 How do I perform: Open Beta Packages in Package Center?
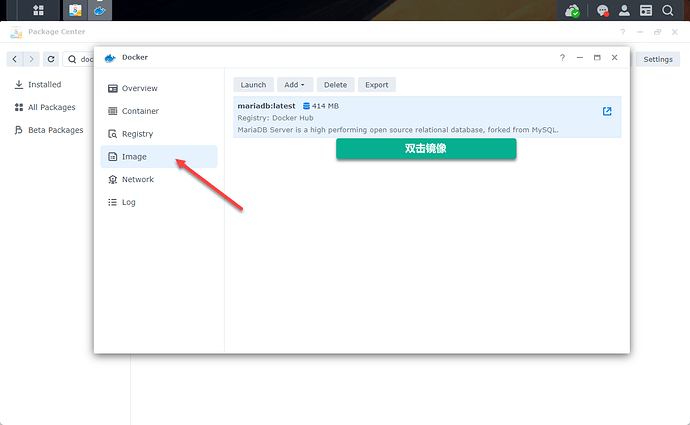tap(49, 130)
